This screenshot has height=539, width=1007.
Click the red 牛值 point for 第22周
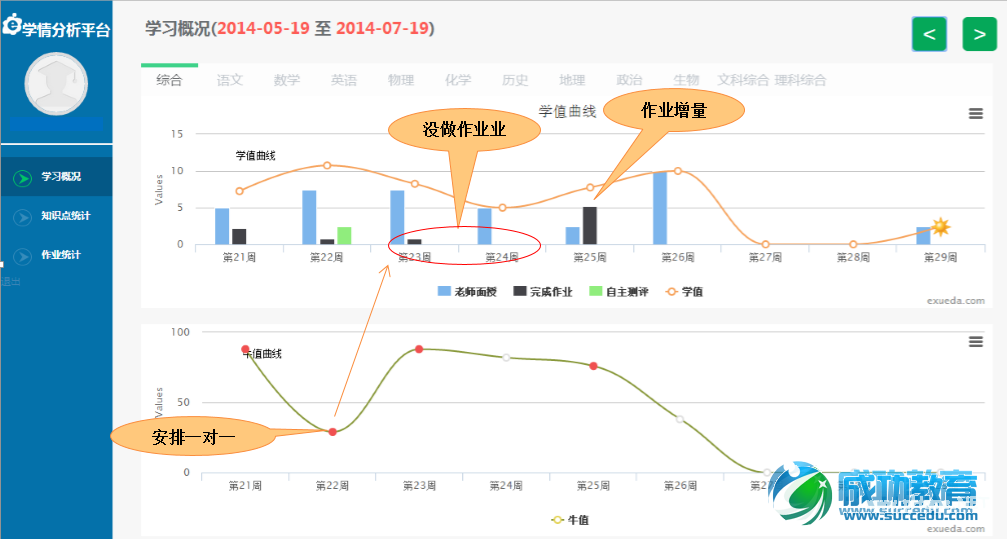tap(332, 432)
